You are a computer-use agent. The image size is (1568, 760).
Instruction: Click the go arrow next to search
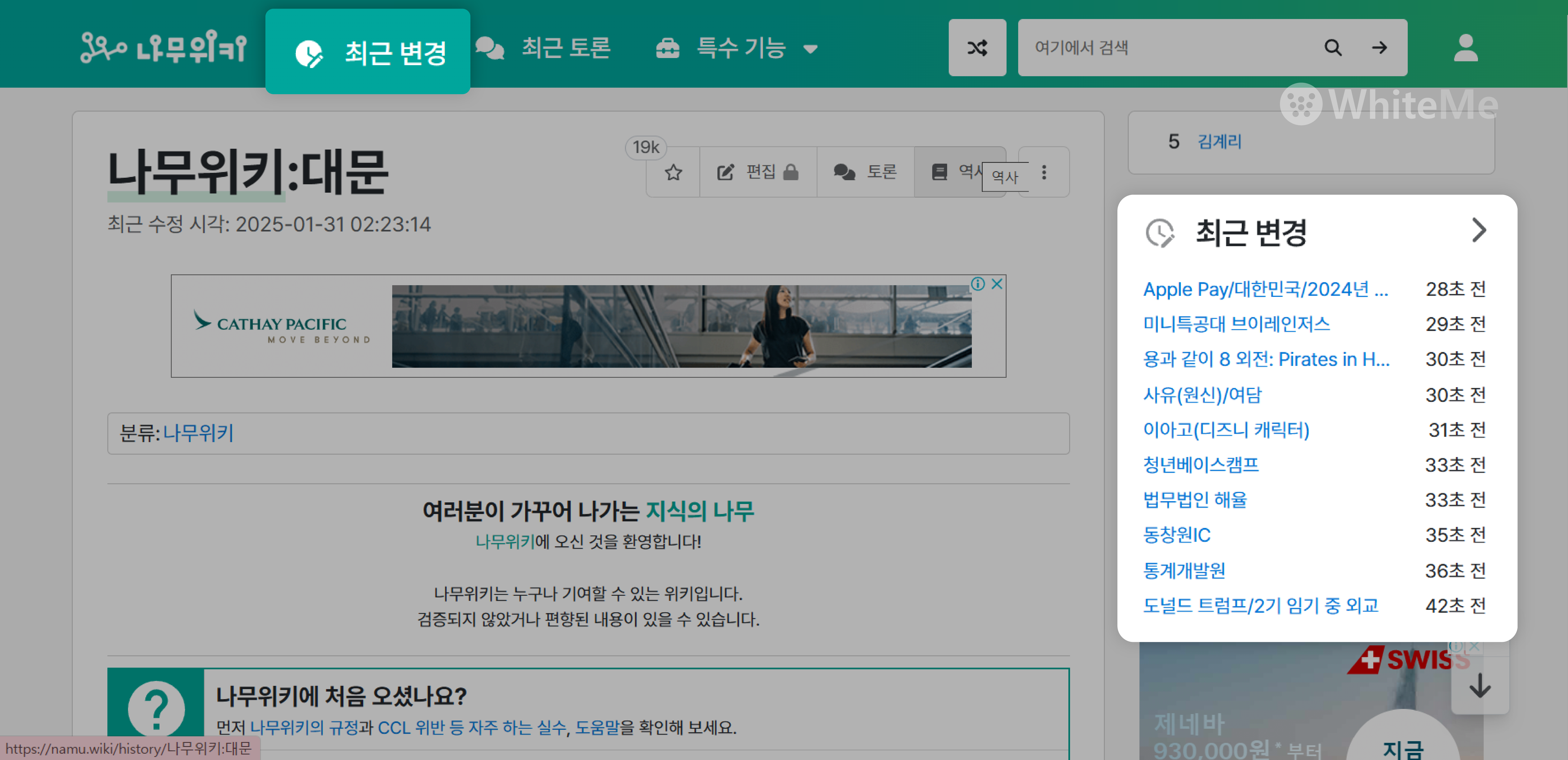click(1379, 47)
